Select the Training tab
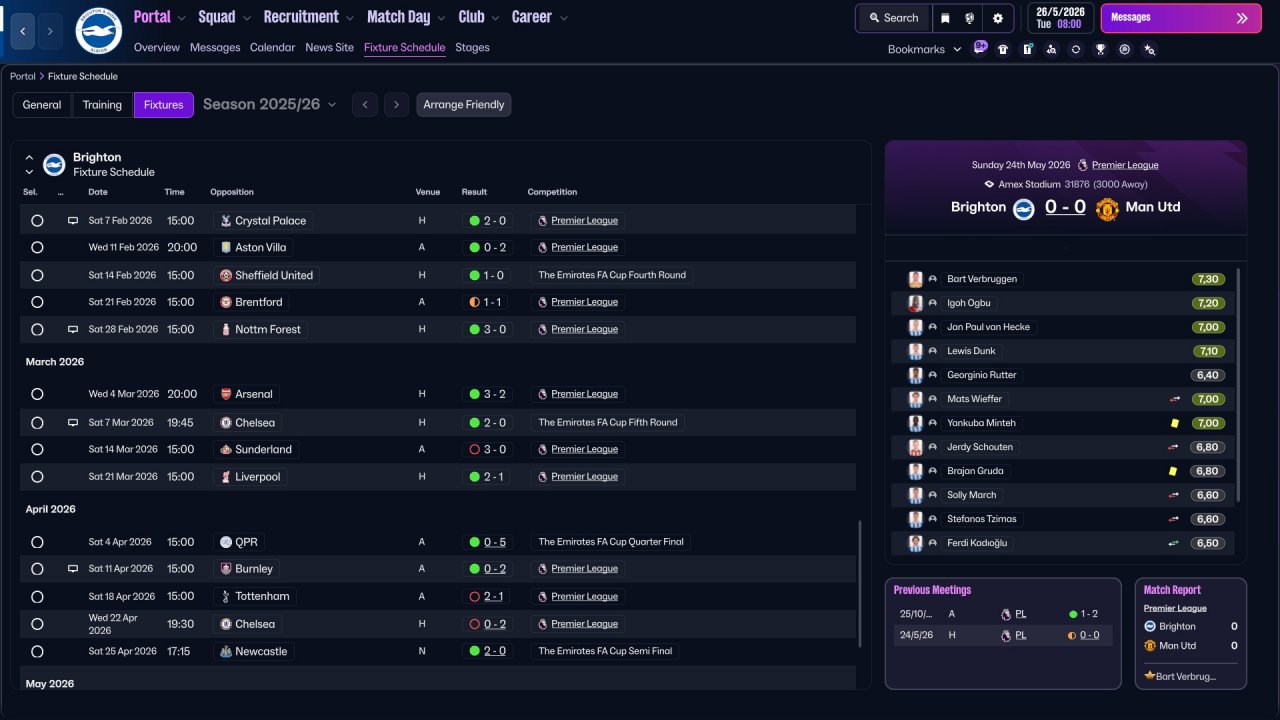Viewport: 1280px width, 720px height. (102, 105)
